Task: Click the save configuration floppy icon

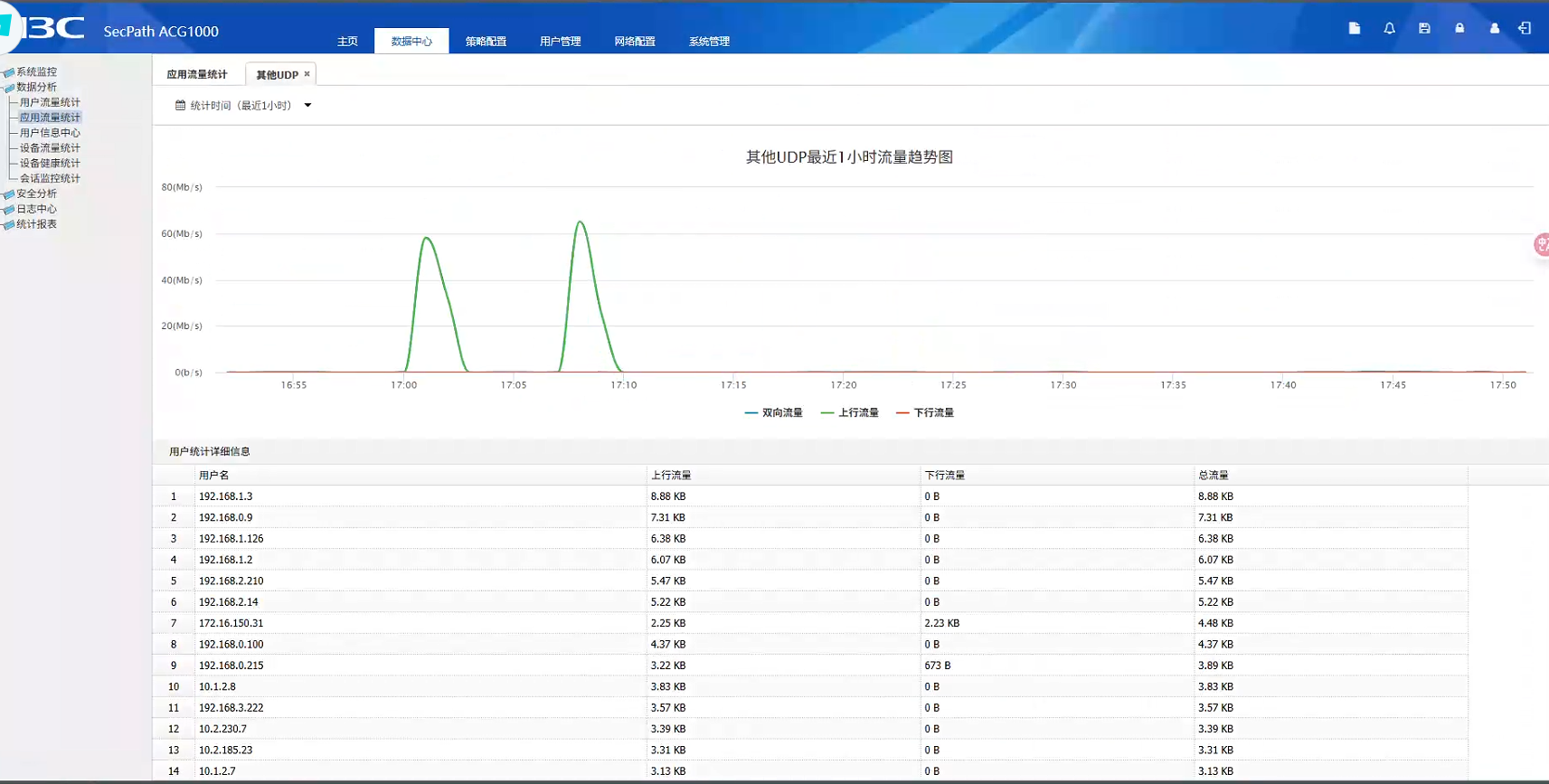Action: [x=1424, y=29]
